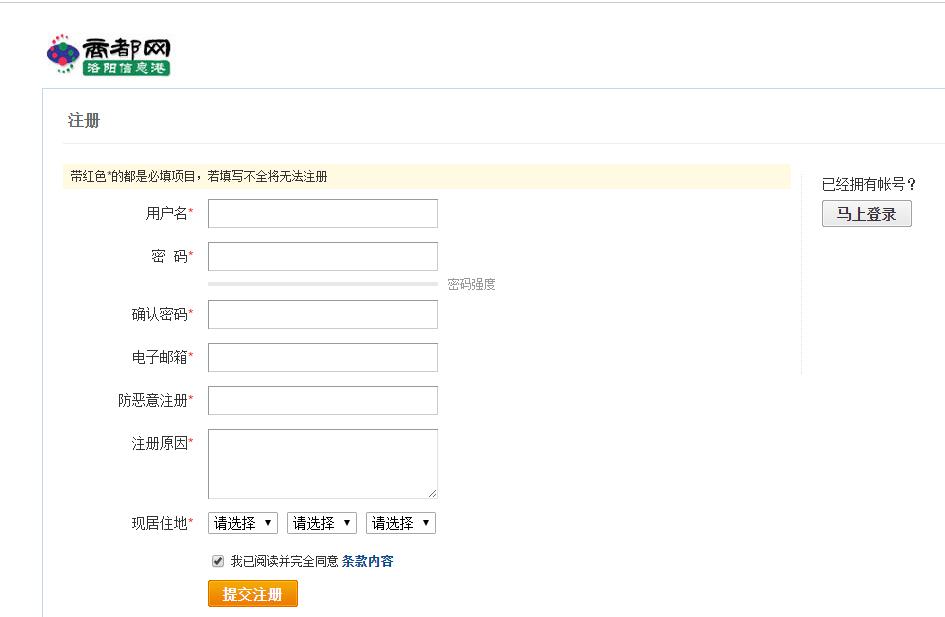Click the 防恶意注册 verification input field

click(322, 400)
